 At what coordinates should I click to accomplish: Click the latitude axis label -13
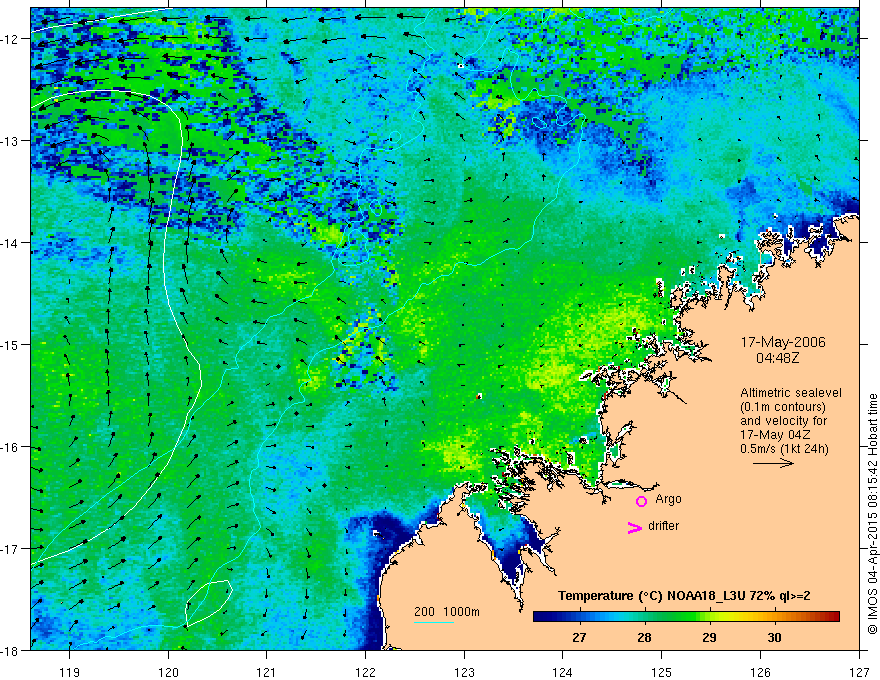[11, 141]
